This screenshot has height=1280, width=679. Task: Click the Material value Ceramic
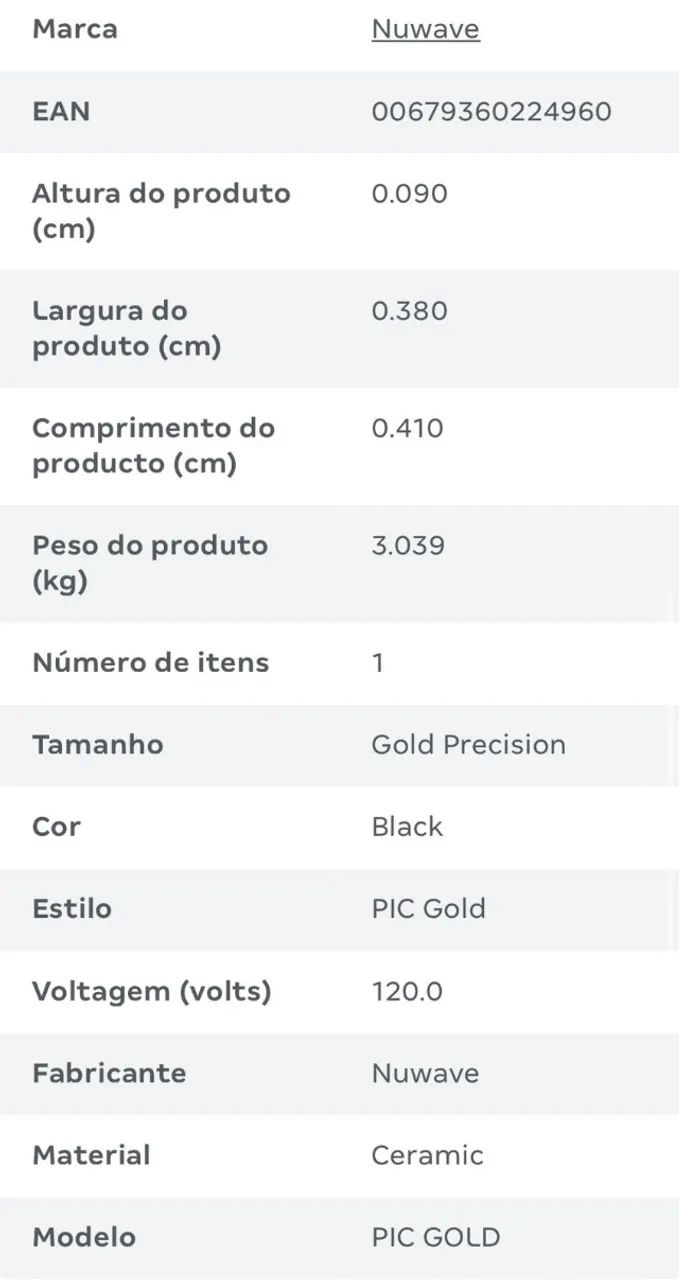click(x=427, y=1155)
